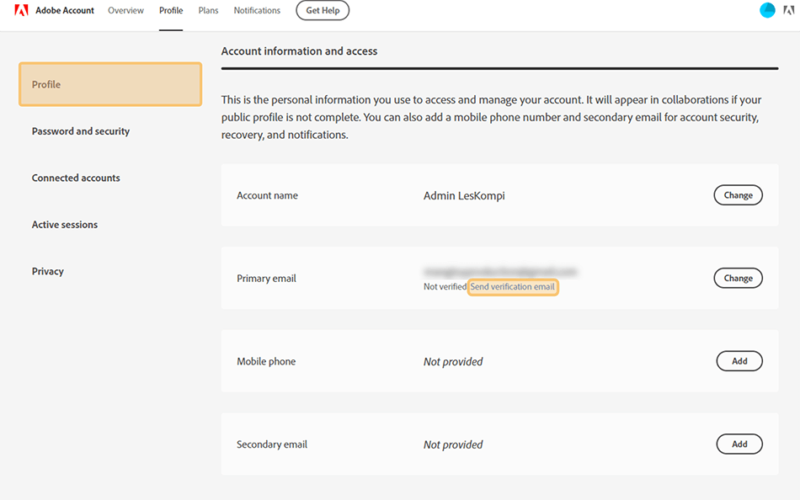
Task: Change the Account name
Action: pos(738,195)
